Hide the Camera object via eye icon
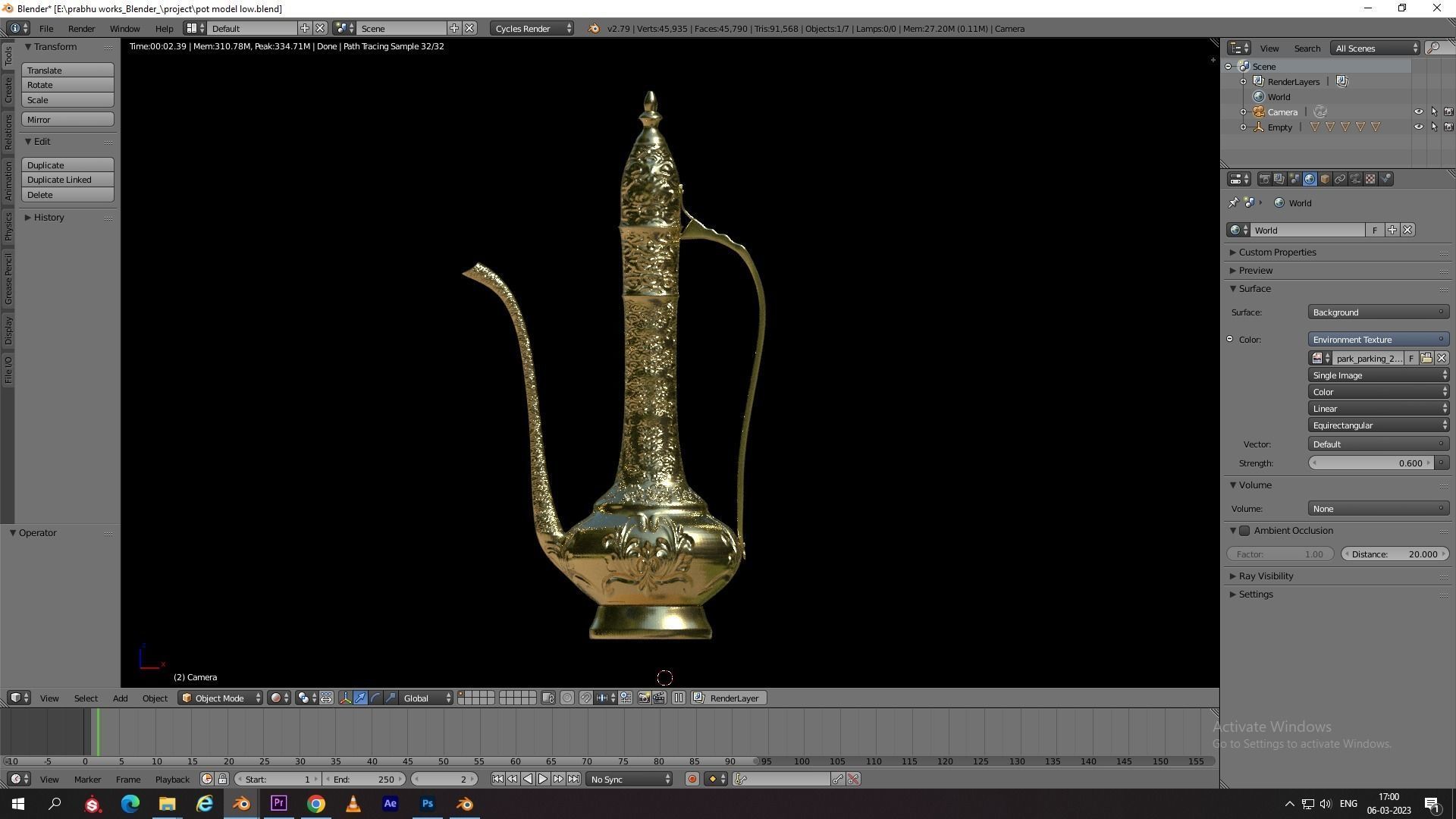Image resolution: width=1456 pixels, height=819 pixels. pos(1418,112)
